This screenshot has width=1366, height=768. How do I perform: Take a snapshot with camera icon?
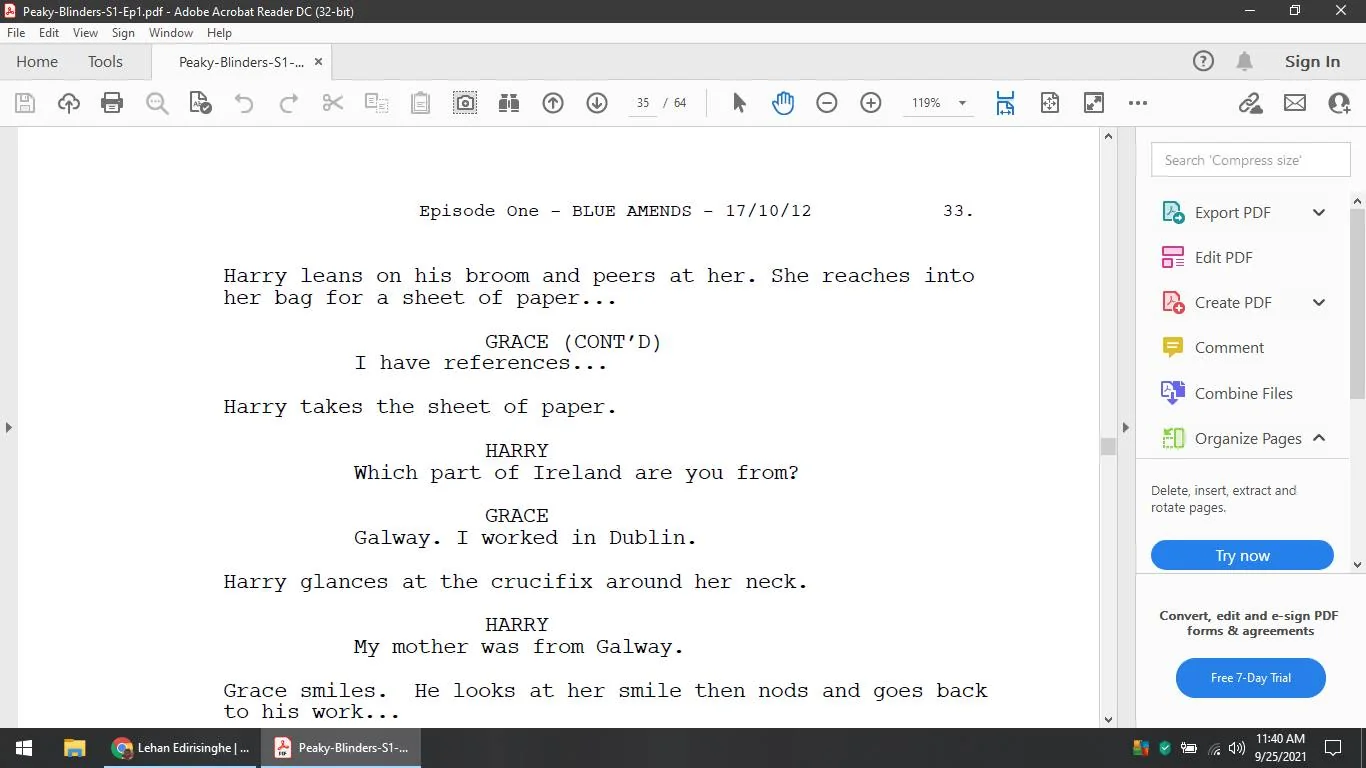pos(465,103)
